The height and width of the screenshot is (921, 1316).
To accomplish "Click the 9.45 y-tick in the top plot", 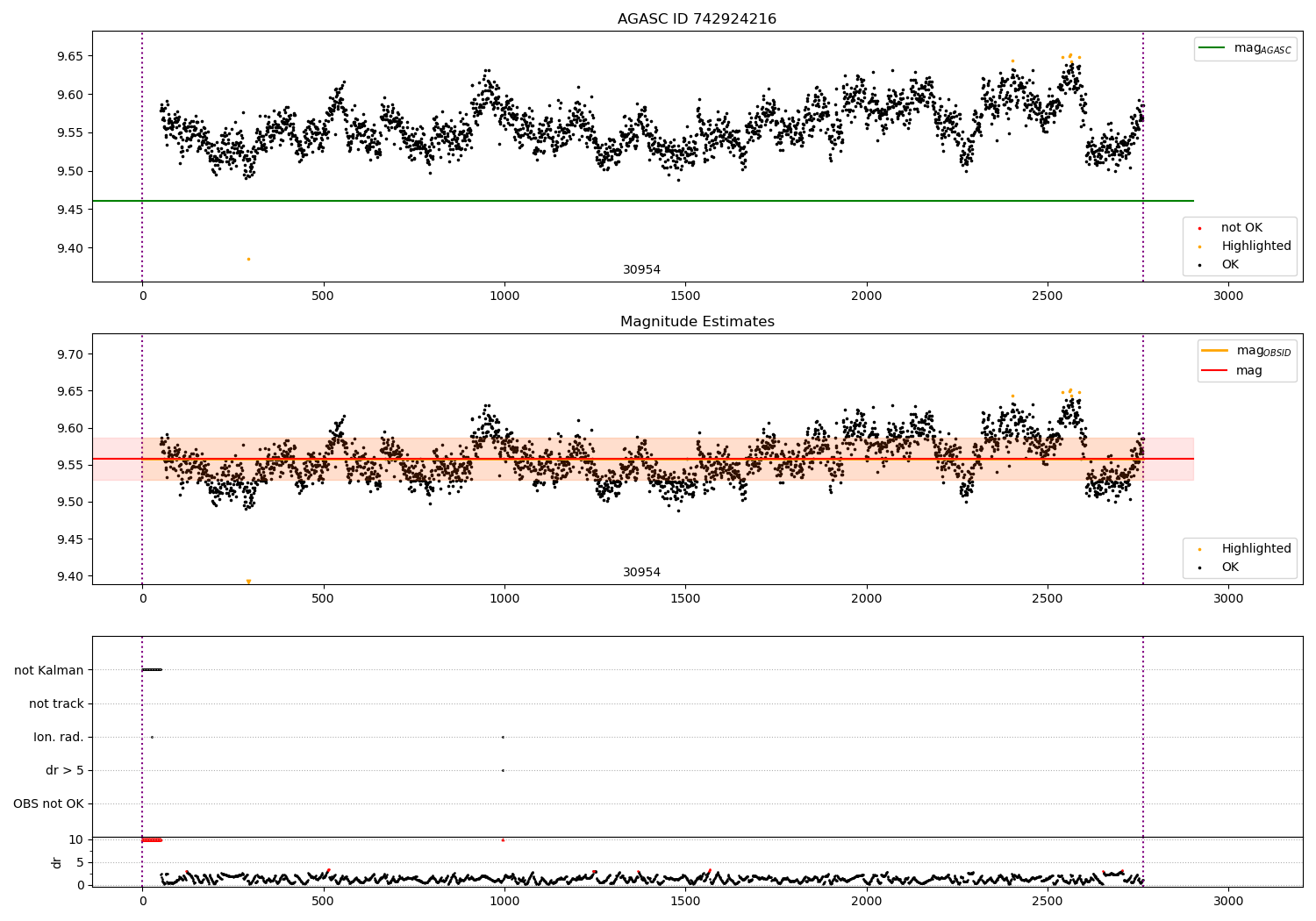I will click(x=69, y=210).
